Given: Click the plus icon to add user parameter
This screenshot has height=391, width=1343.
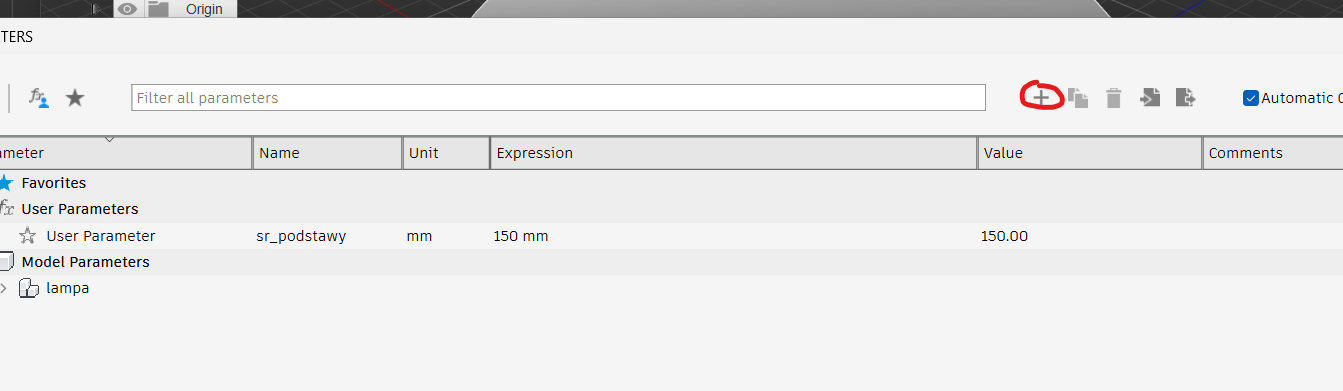Looking at the screenshot, I should tap(1041, 98).
